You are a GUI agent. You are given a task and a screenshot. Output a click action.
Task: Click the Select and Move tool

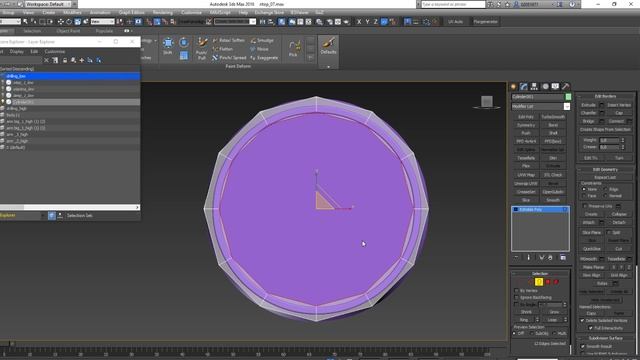pyautogui.click(x=60, y=22)
